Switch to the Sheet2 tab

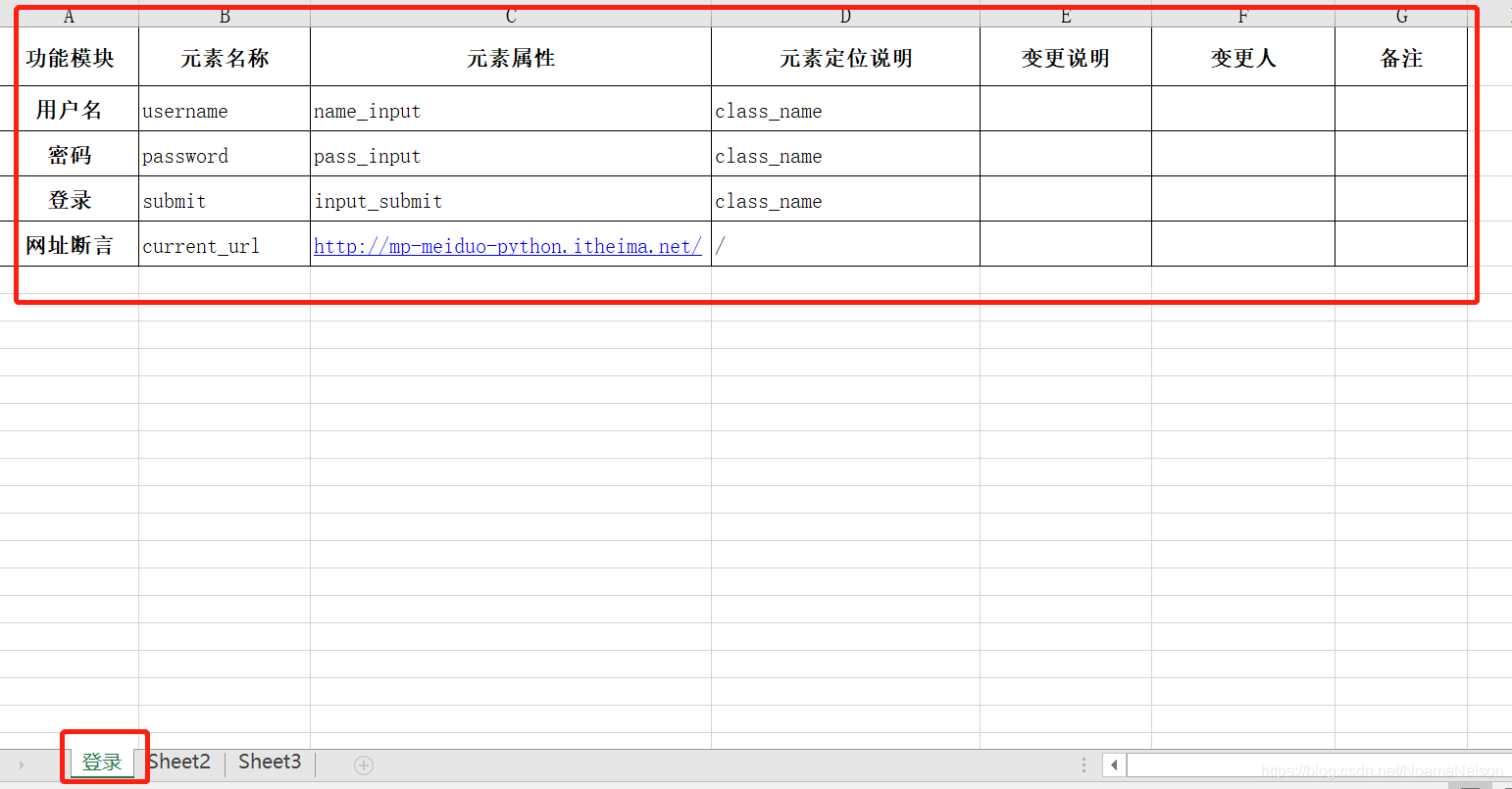179,762
